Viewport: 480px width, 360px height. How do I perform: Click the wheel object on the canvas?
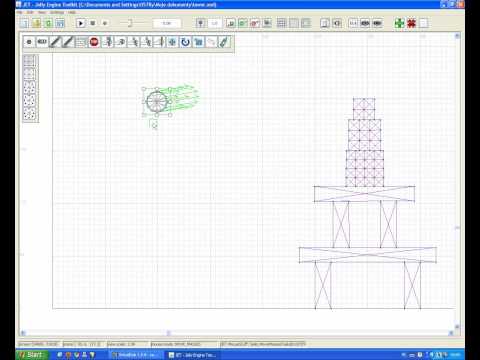click(156, 101)
